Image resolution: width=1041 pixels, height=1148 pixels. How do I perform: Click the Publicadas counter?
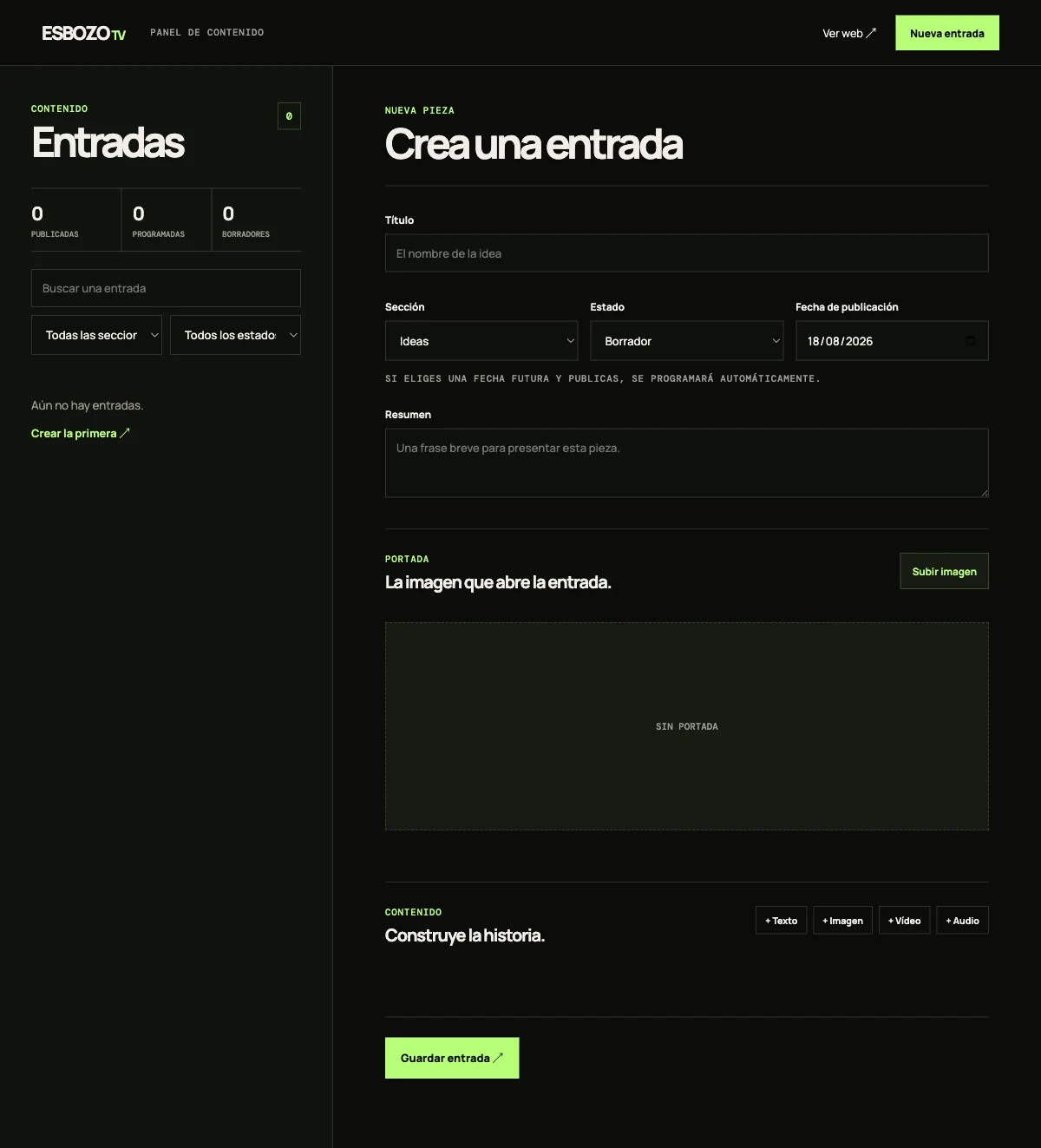(x=76, y=220)
